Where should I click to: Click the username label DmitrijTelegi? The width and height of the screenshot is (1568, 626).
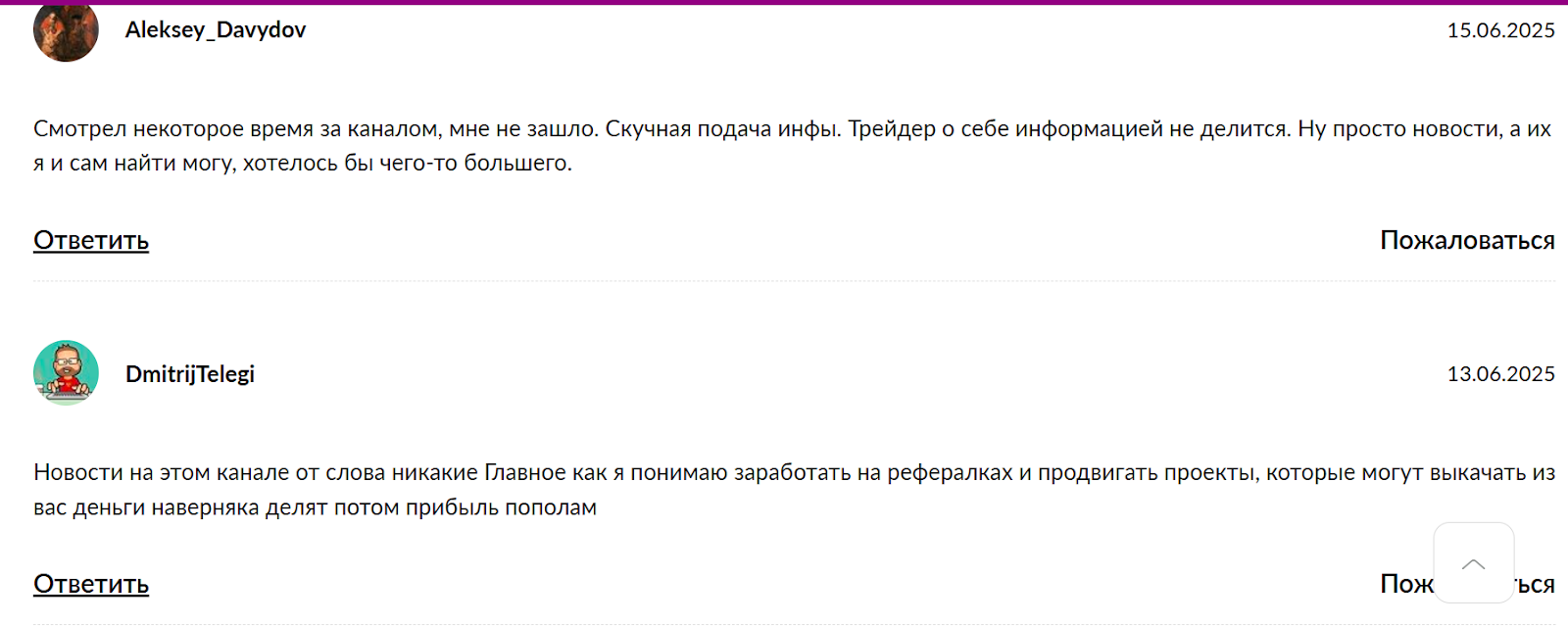pos(191,373)
